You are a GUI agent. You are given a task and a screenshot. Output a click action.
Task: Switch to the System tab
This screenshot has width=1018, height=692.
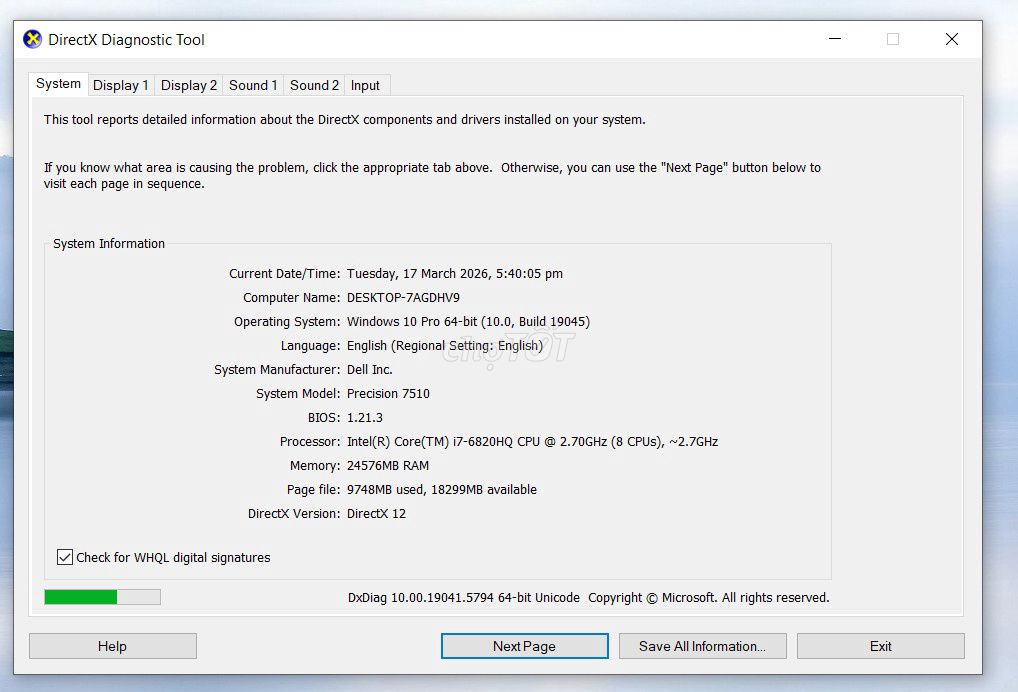pos(58,84)
